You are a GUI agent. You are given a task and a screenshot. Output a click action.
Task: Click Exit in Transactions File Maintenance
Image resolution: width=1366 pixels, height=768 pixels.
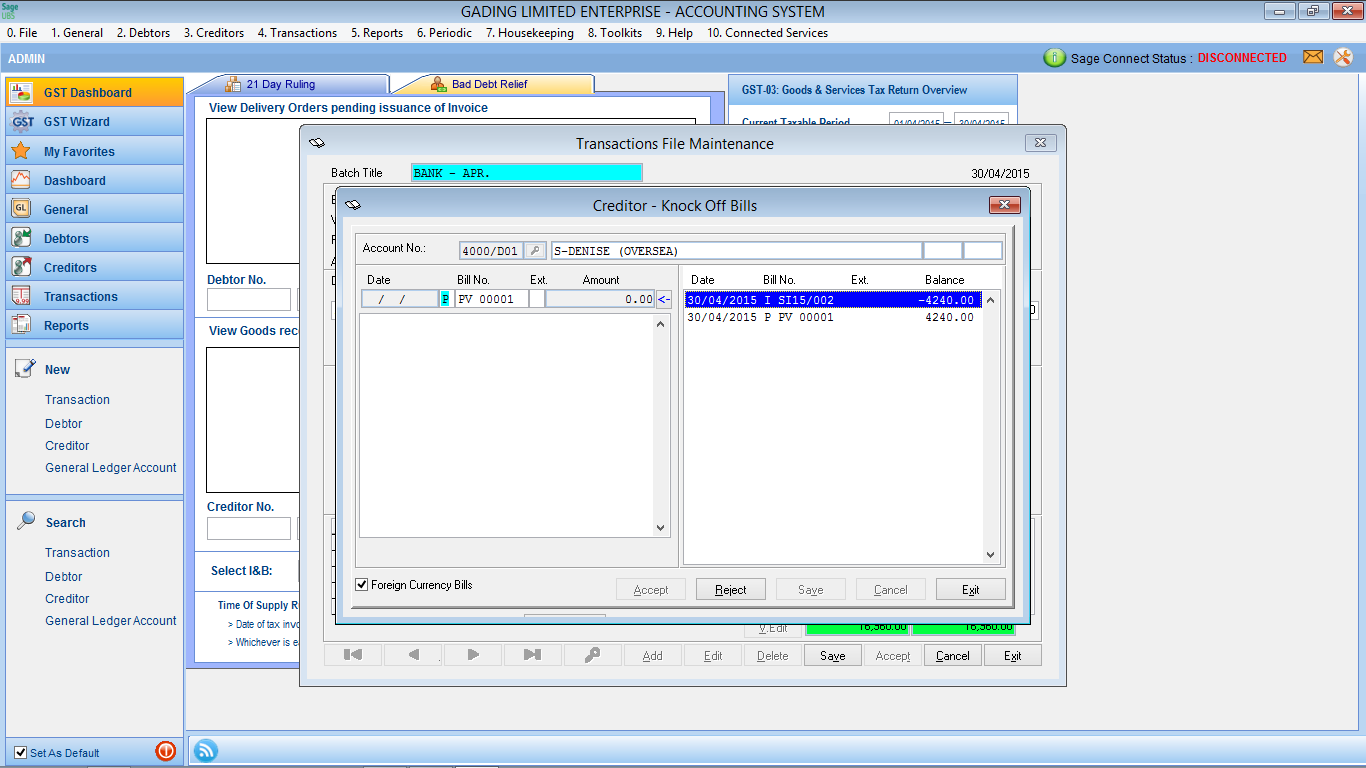tap(1013, 655)
